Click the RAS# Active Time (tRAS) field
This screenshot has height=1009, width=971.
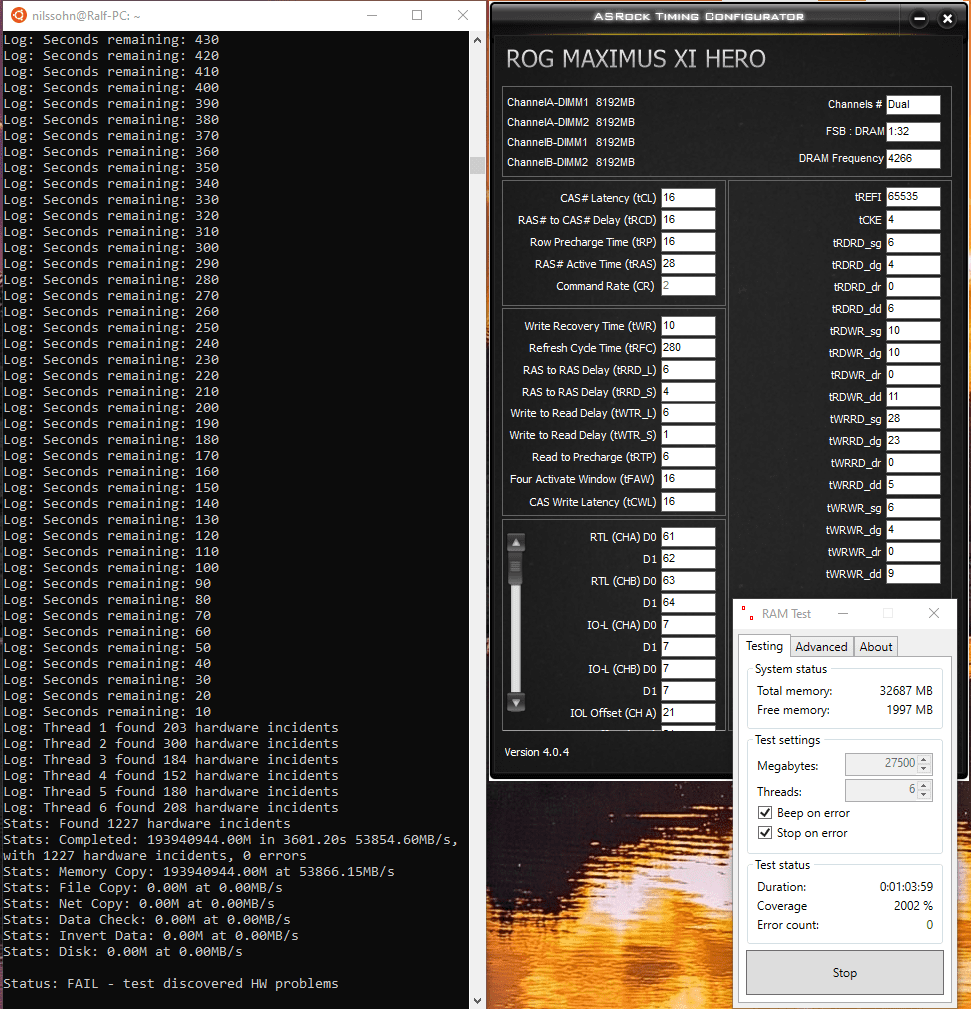pyautogui.click(x=688, y=263)
